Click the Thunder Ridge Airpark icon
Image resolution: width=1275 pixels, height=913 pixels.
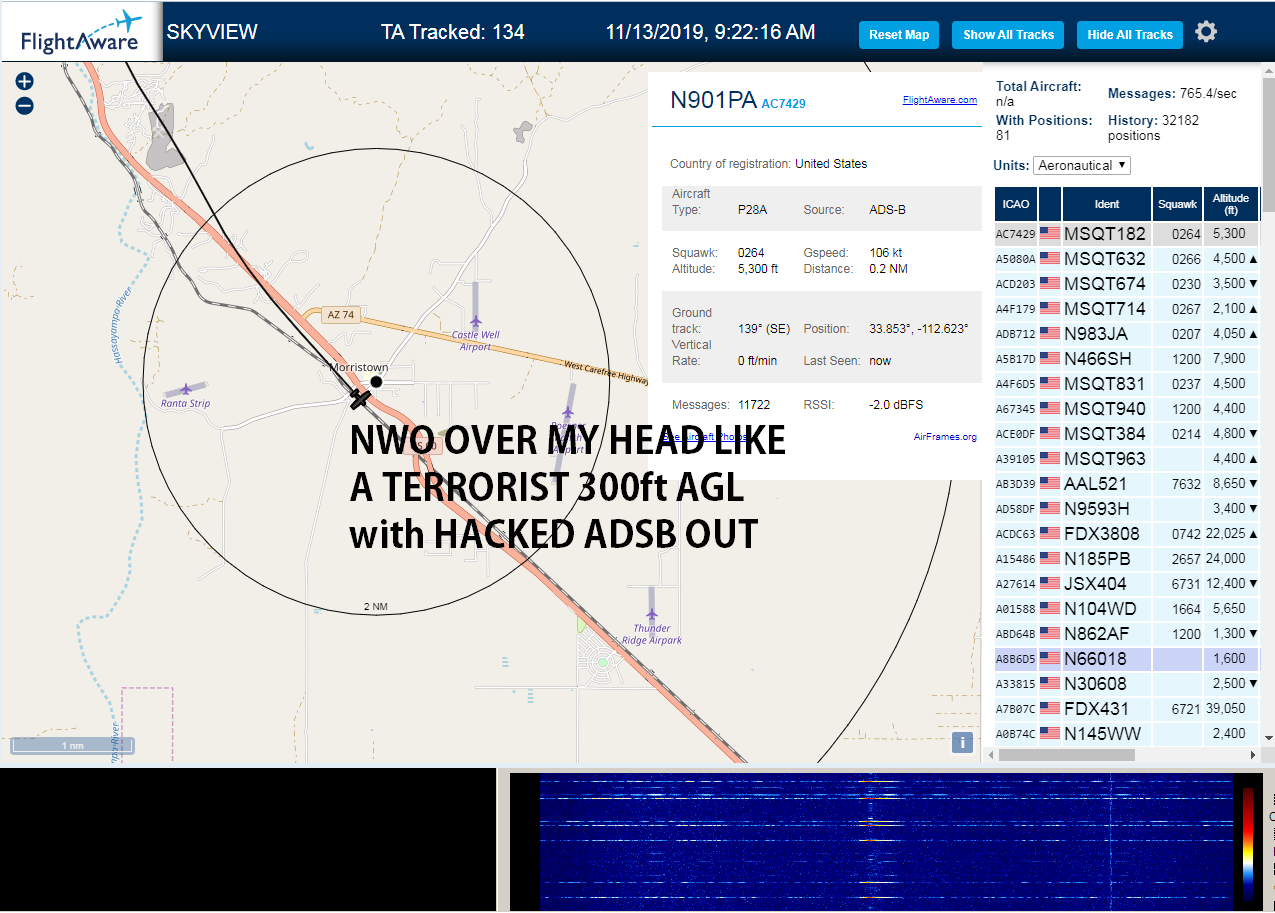[652, 614]
